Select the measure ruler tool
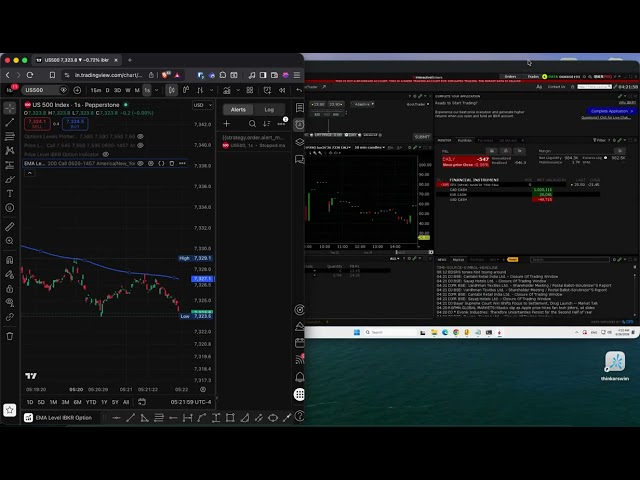Image resolution: width=640 pixels, height=480 pixels. coord(10,227)
